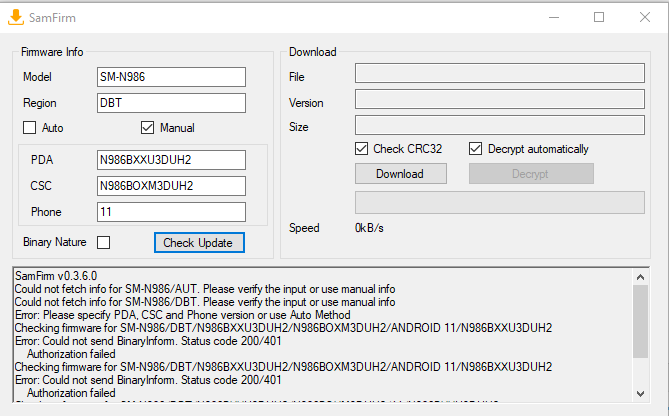This screenshot has width=669, height=416.
Task: Click the 'Download' group heading label
Action: 313,52
